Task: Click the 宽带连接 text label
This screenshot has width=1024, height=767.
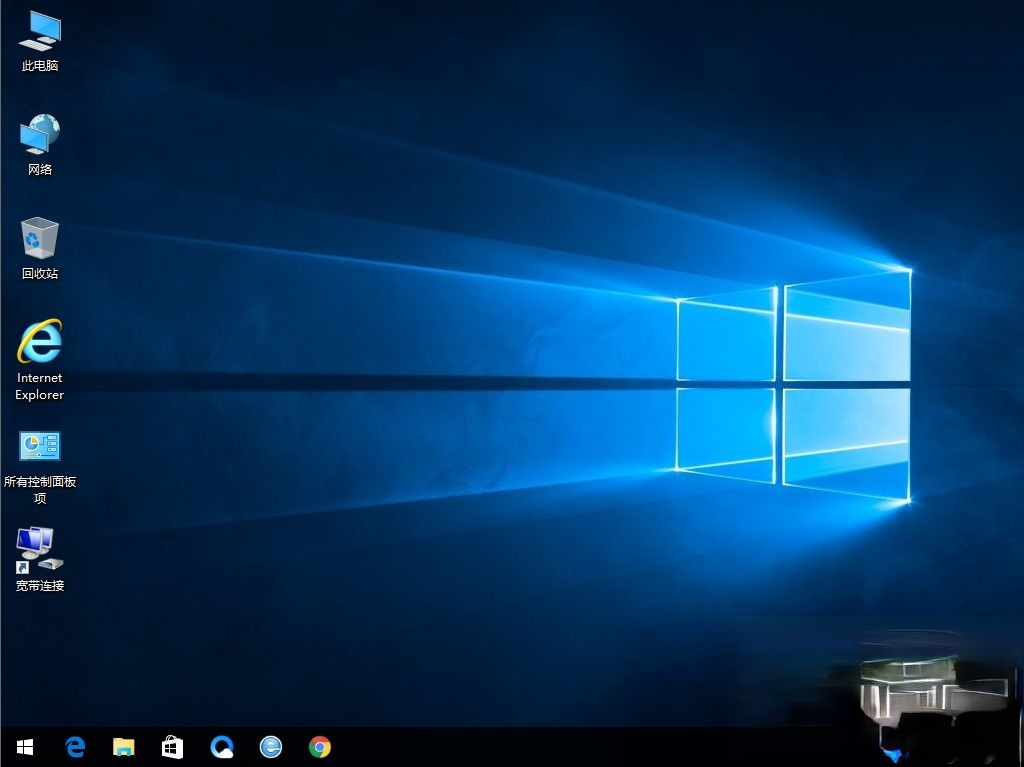Action: [x=40, y=585]
